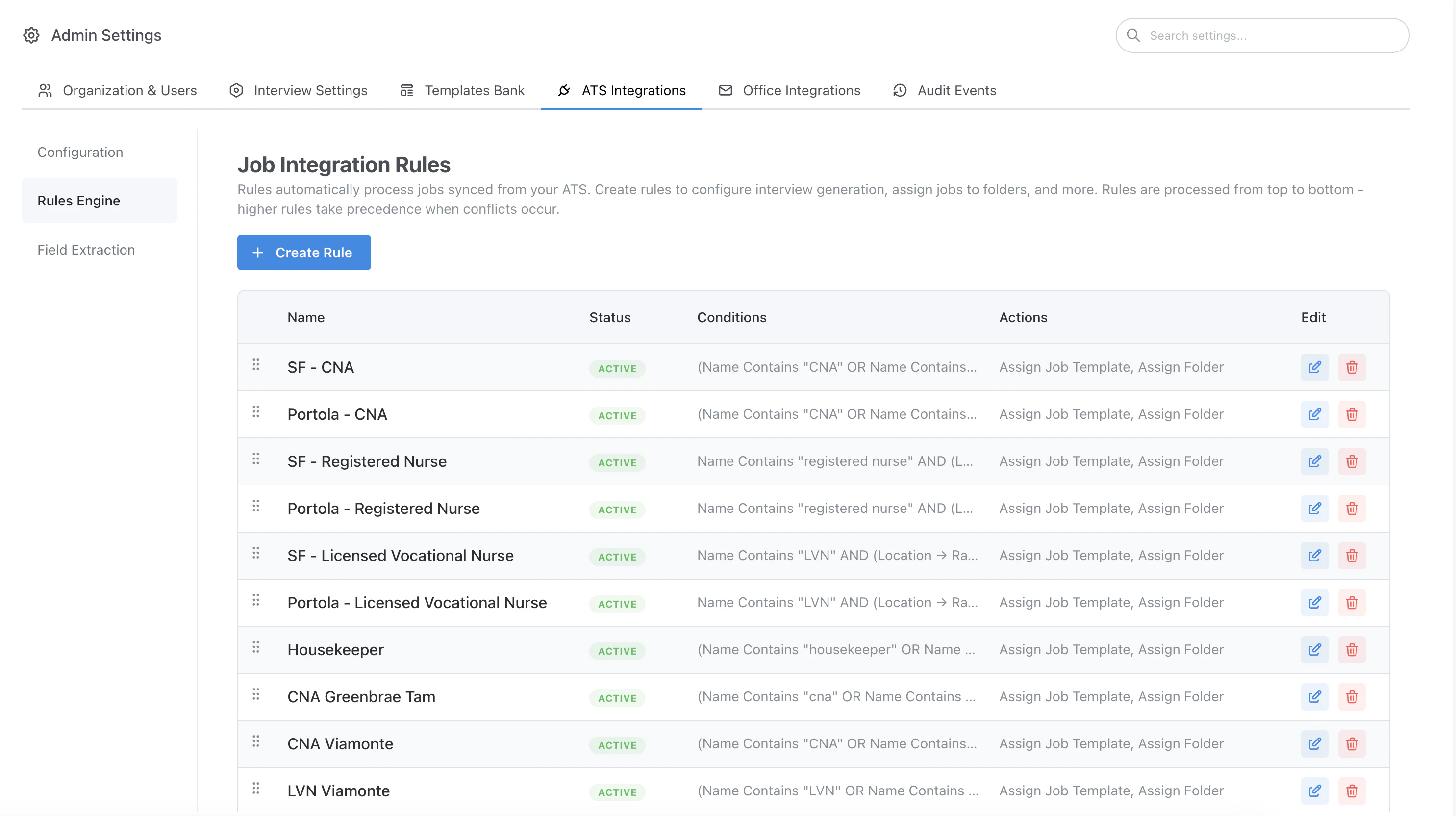Click the Search settings input field
Viewport: 1456px width, 816px height.
[x=1260, y=35]
